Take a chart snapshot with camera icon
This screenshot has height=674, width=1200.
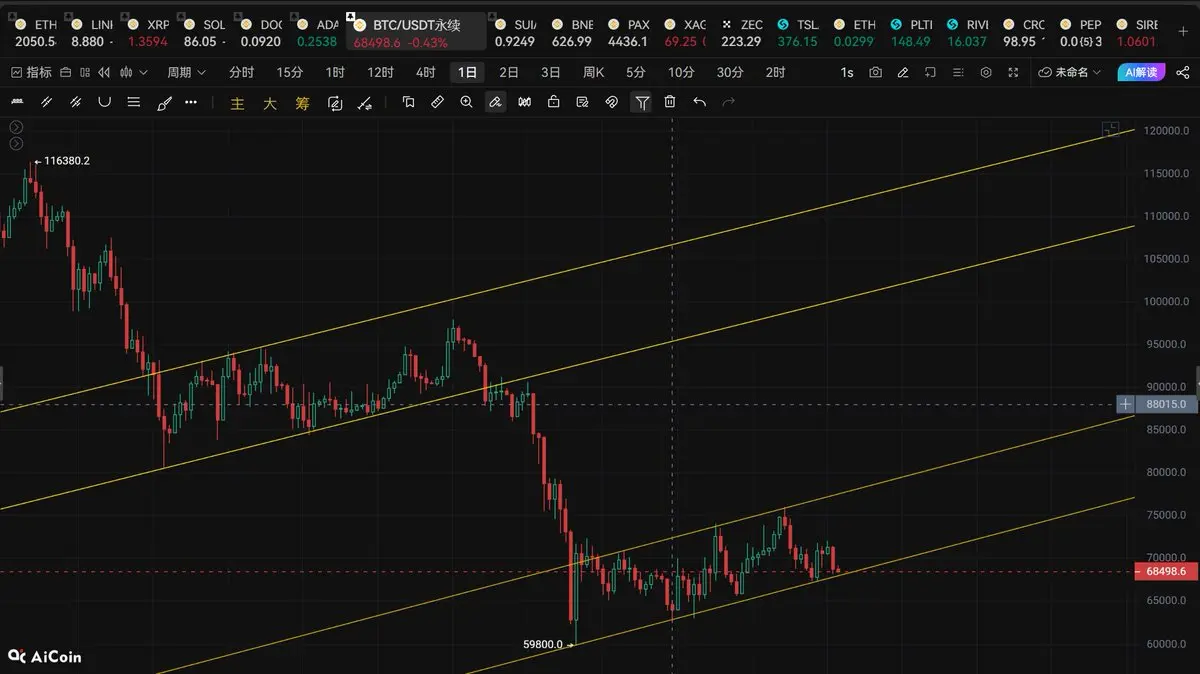coord(876,72)
